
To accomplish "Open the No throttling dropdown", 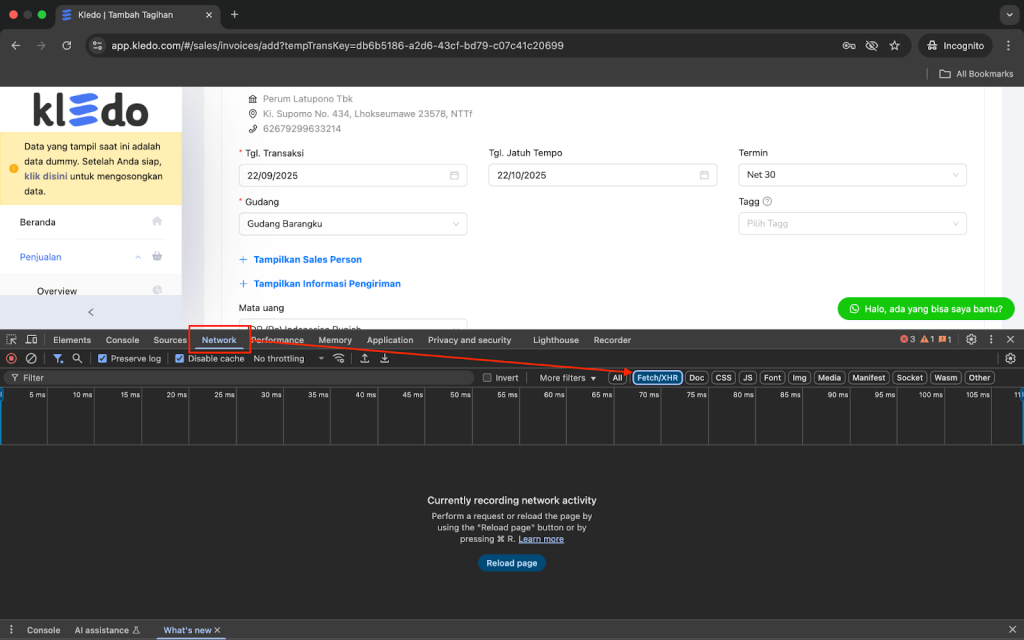I will [288, 358].
